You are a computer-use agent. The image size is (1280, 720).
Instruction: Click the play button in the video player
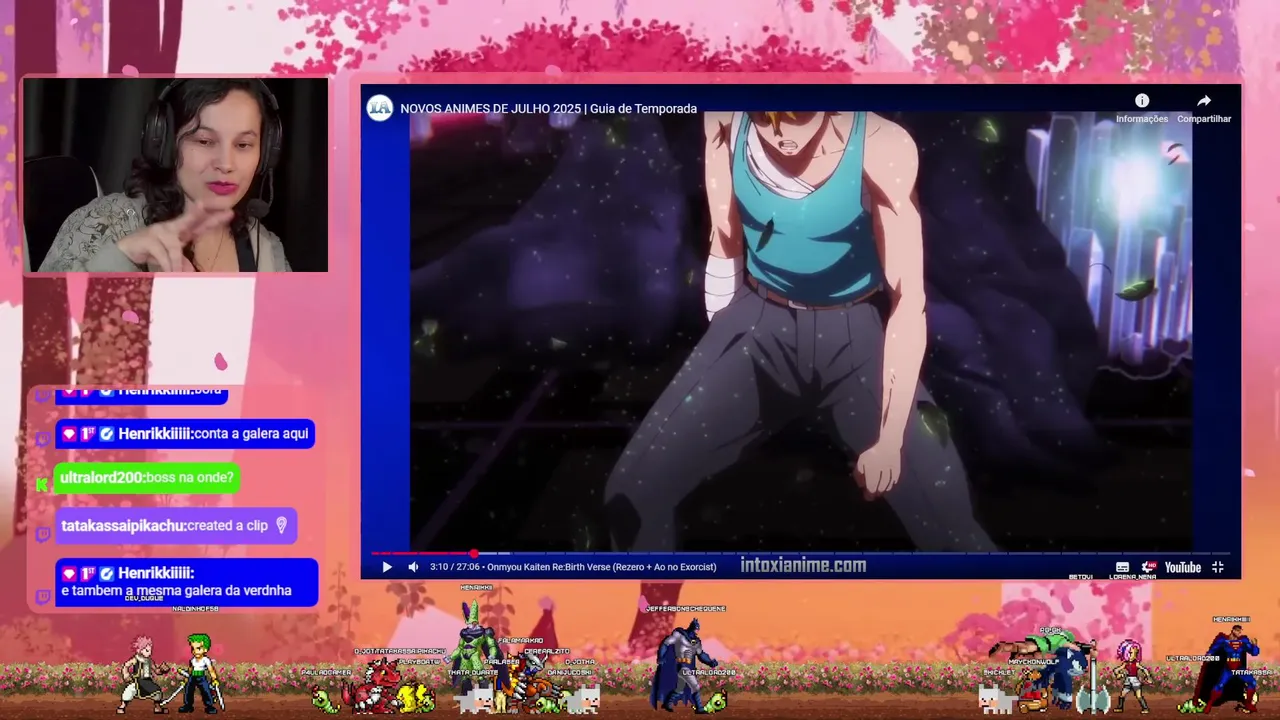pos(387,567)
